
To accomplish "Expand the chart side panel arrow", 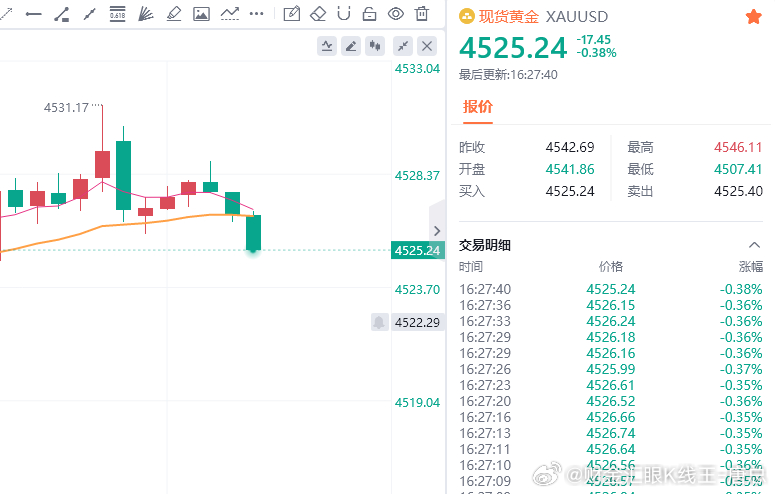I will (436, 230).
